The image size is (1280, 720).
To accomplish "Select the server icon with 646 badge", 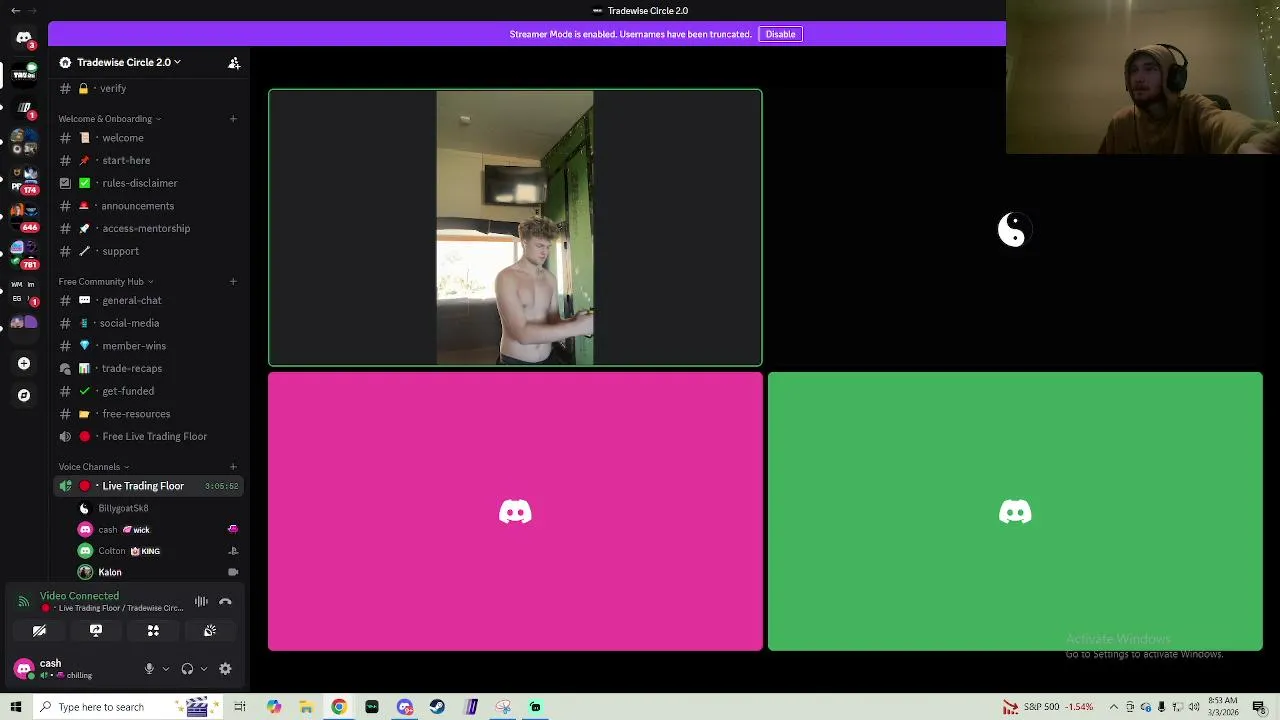I will [24, 219].
